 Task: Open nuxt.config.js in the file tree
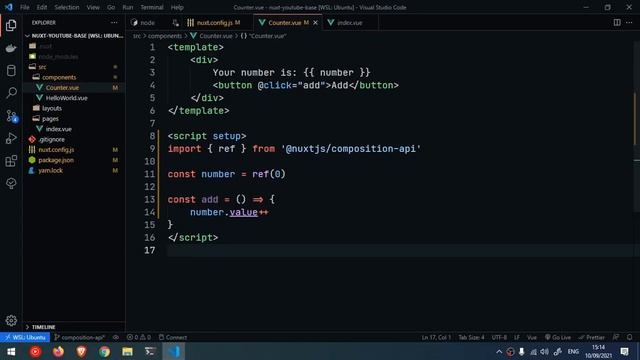[x=74, y=150]
